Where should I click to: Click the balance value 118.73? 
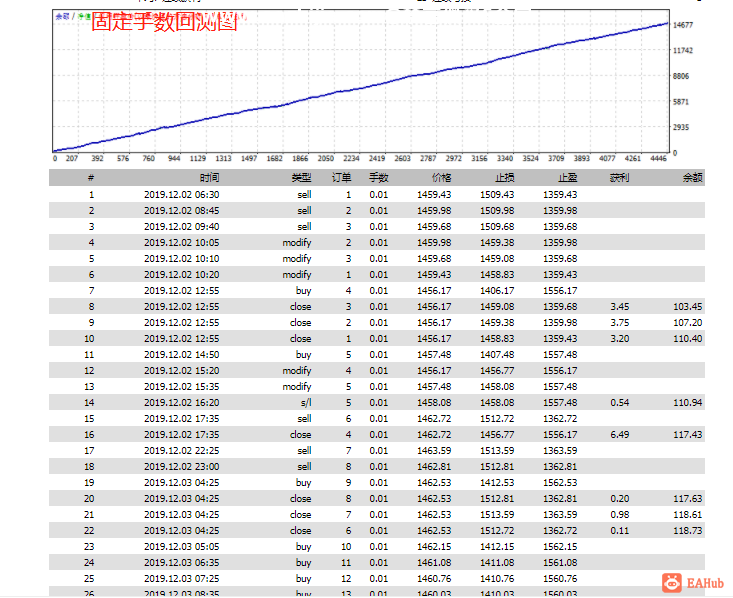point(688,531)
